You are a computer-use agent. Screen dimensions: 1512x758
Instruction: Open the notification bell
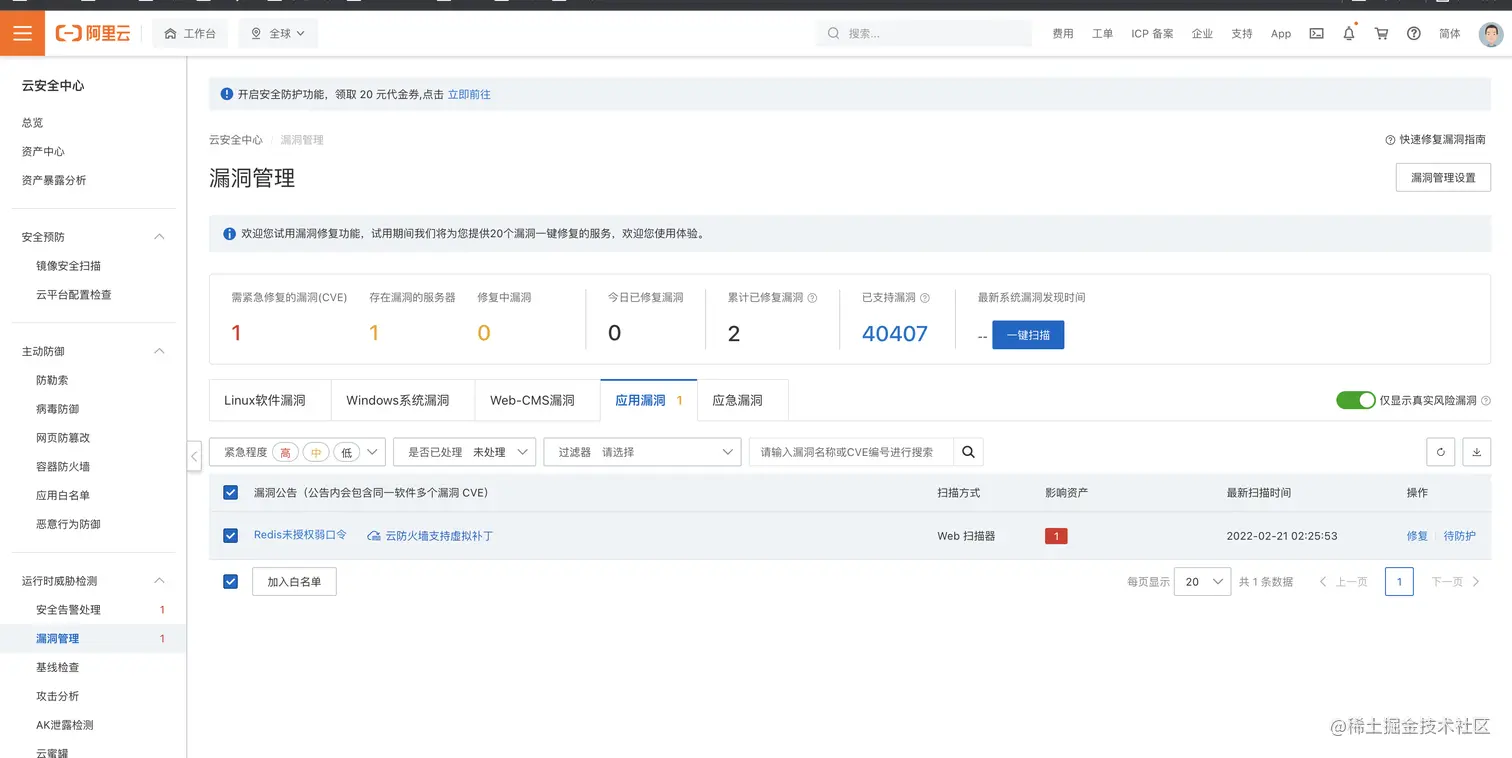pos(1349,33)
